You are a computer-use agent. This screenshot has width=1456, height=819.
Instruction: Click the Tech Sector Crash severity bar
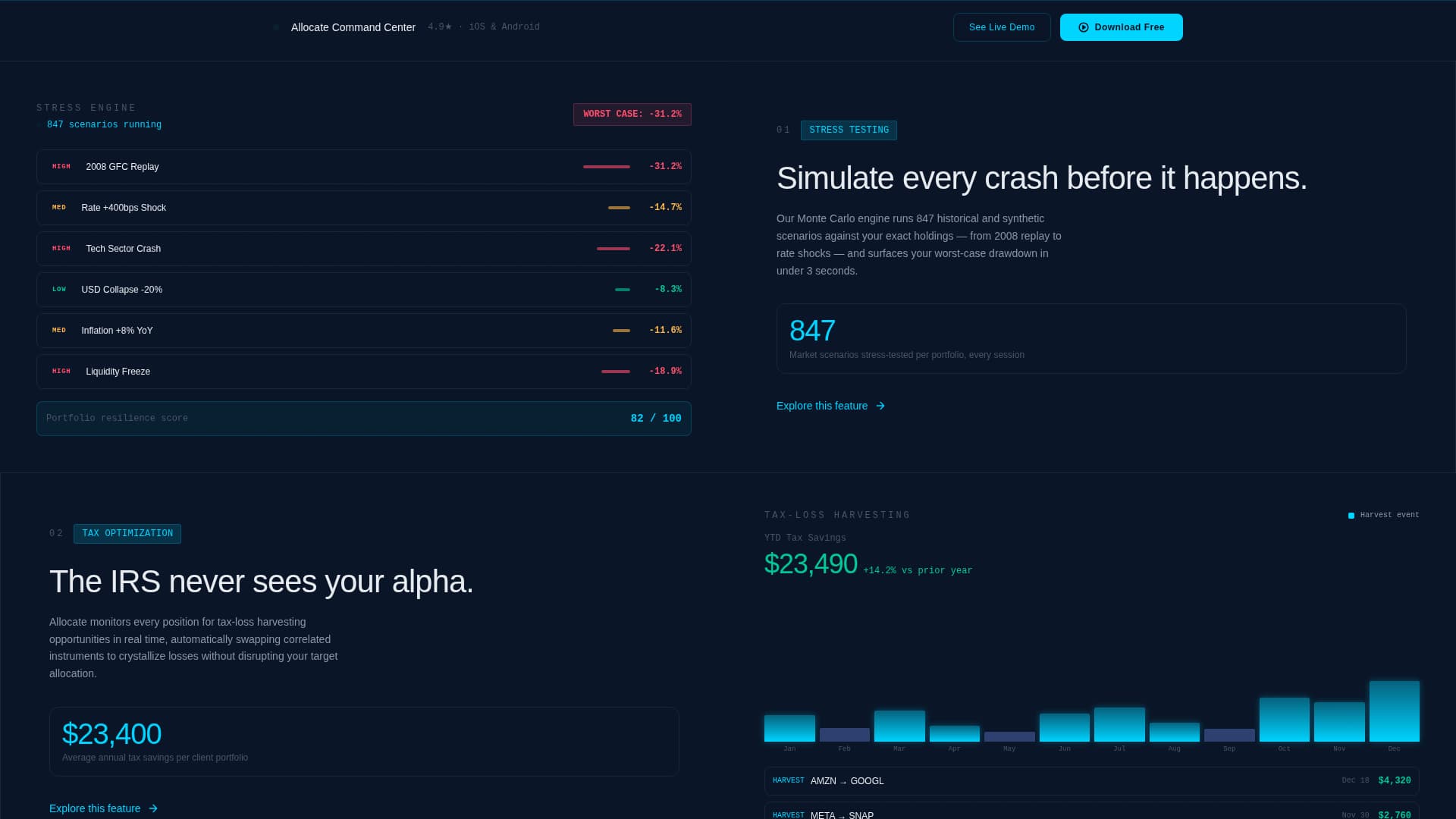[x=613, y=249]
